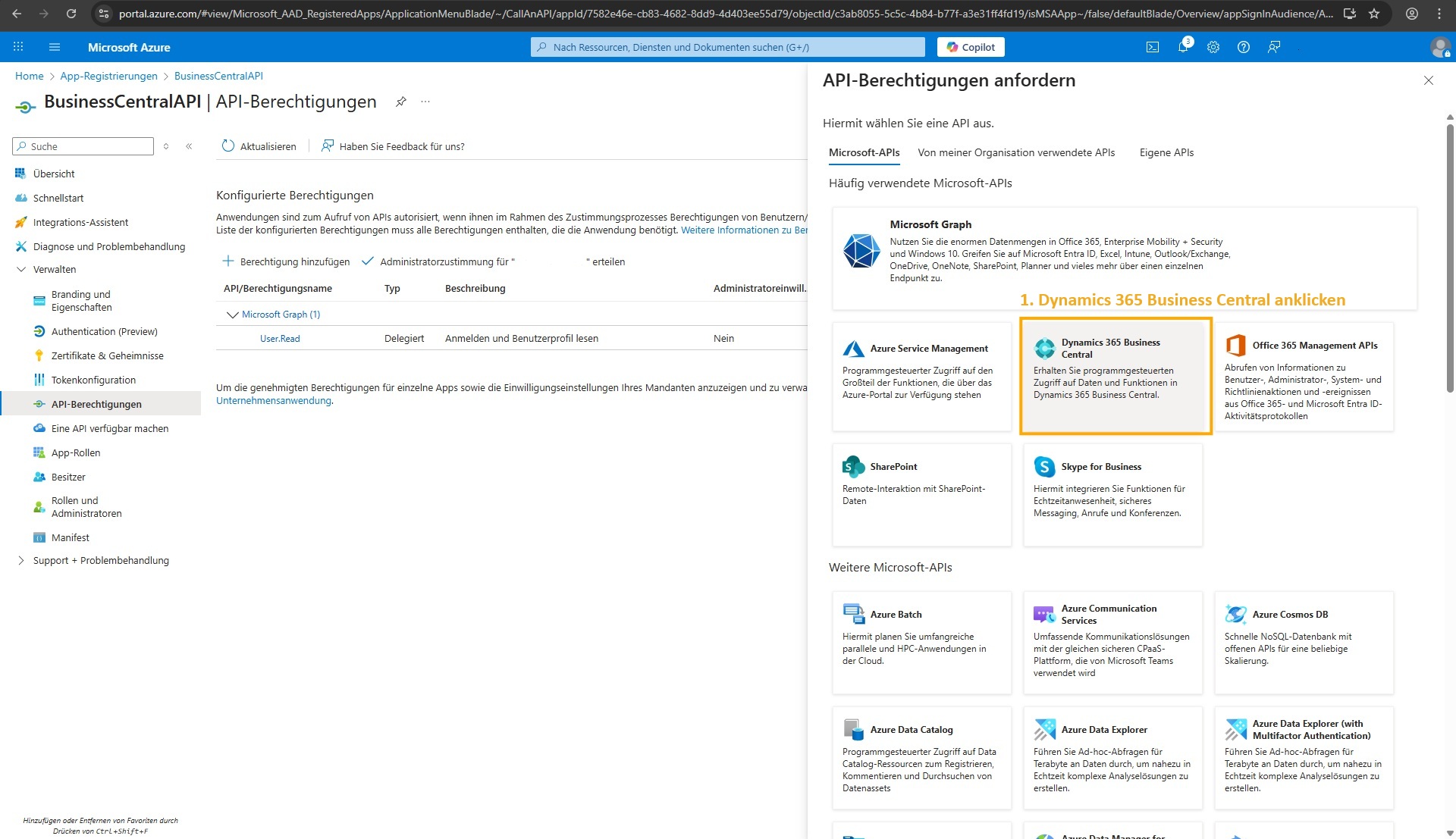The width and height of the screenshot is (1456, 839).
Task: Open more options ellipsis beside title
Action: pyautogui.click(x=425, y=102)
